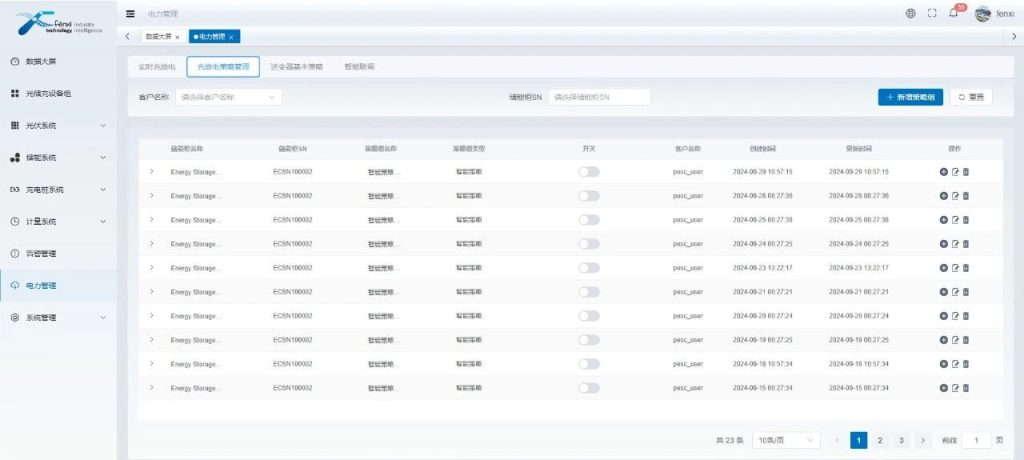Switch to the 实时充放电 tab

tap(157, 67)
